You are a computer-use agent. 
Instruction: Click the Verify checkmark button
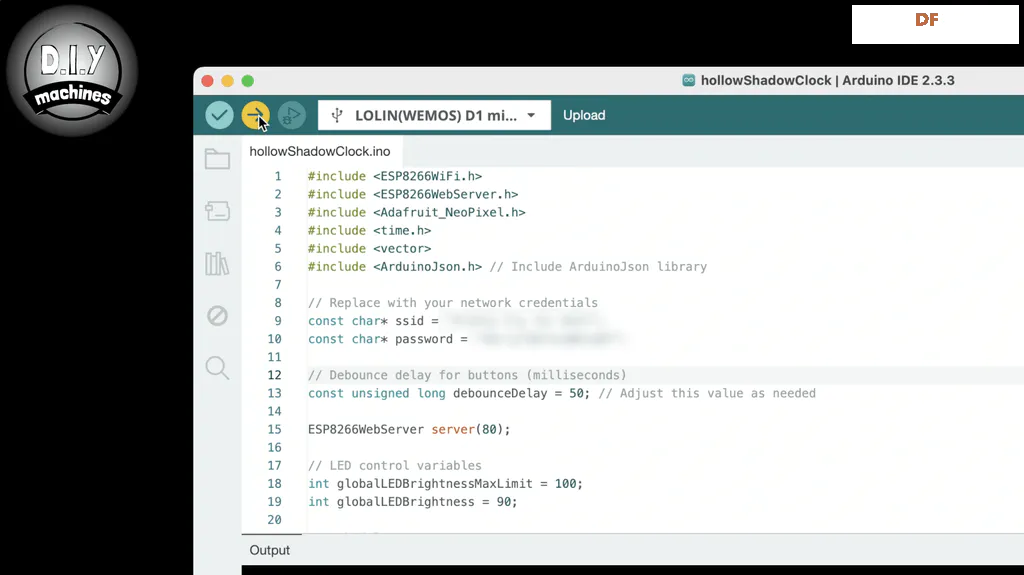click(x=219, y=116)
